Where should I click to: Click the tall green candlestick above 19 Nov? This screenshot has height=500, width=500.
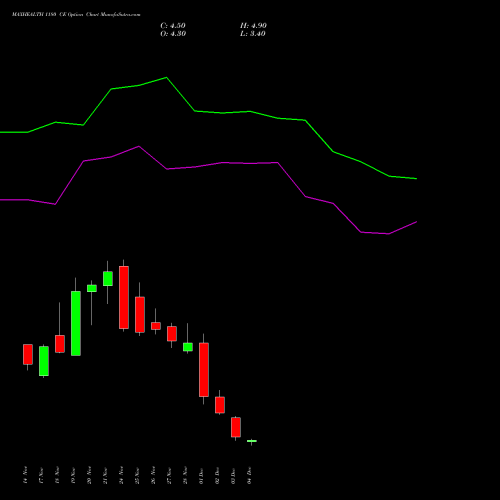(76, 323)
